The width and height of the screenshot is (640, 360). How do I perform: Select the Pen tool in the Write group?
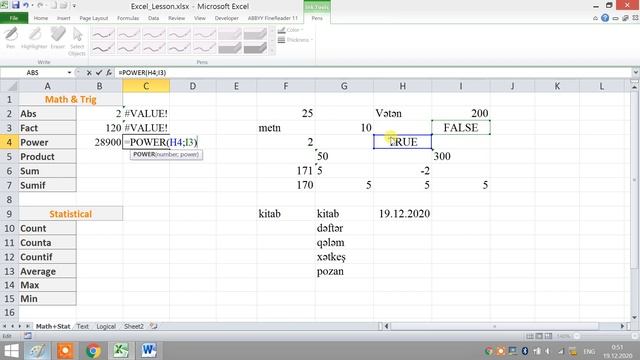coord(11,38)
